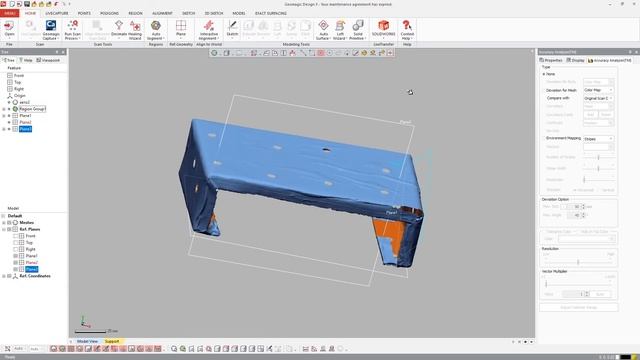Click the Open file icon in the ribbon
This screenshot has height=360, width=640.
click(x=9, y=29)
